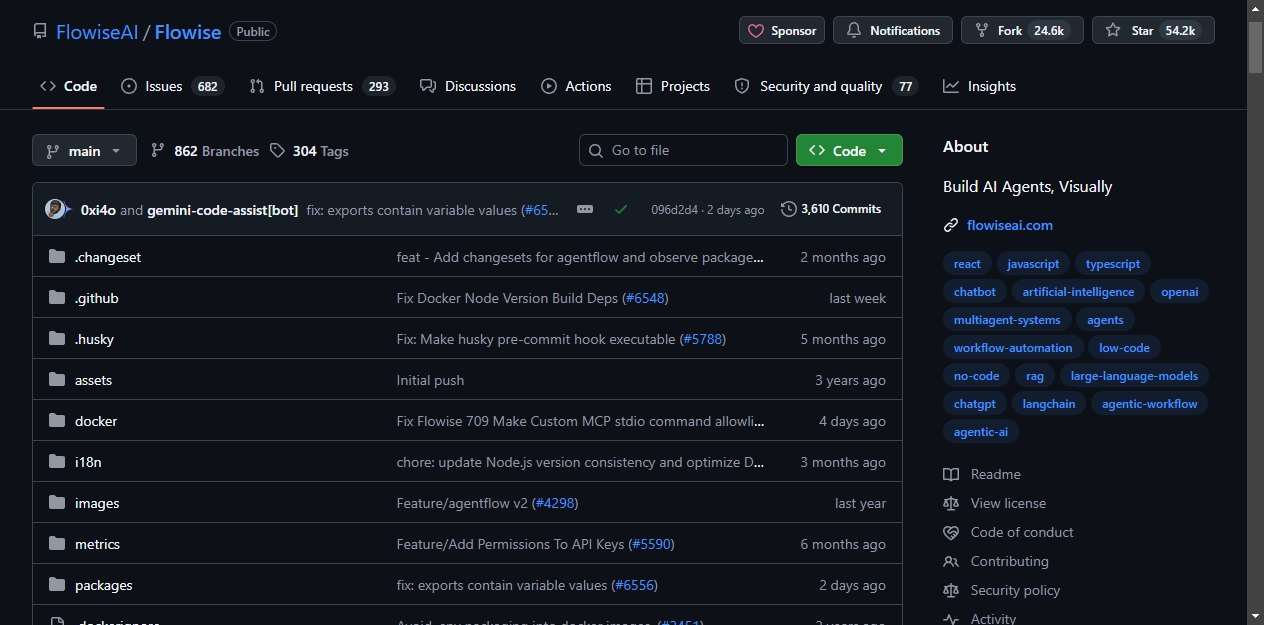Open the .github folder
This screenshot has width=1264, height=625.
coord(97,298)
